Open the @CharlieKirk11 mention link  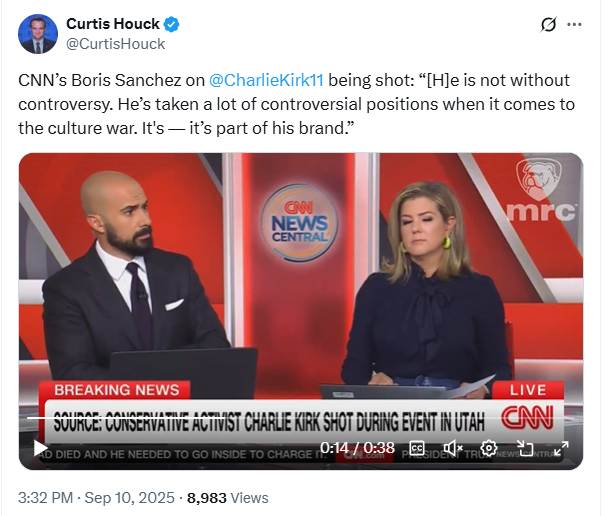click(x=266, y=80)
